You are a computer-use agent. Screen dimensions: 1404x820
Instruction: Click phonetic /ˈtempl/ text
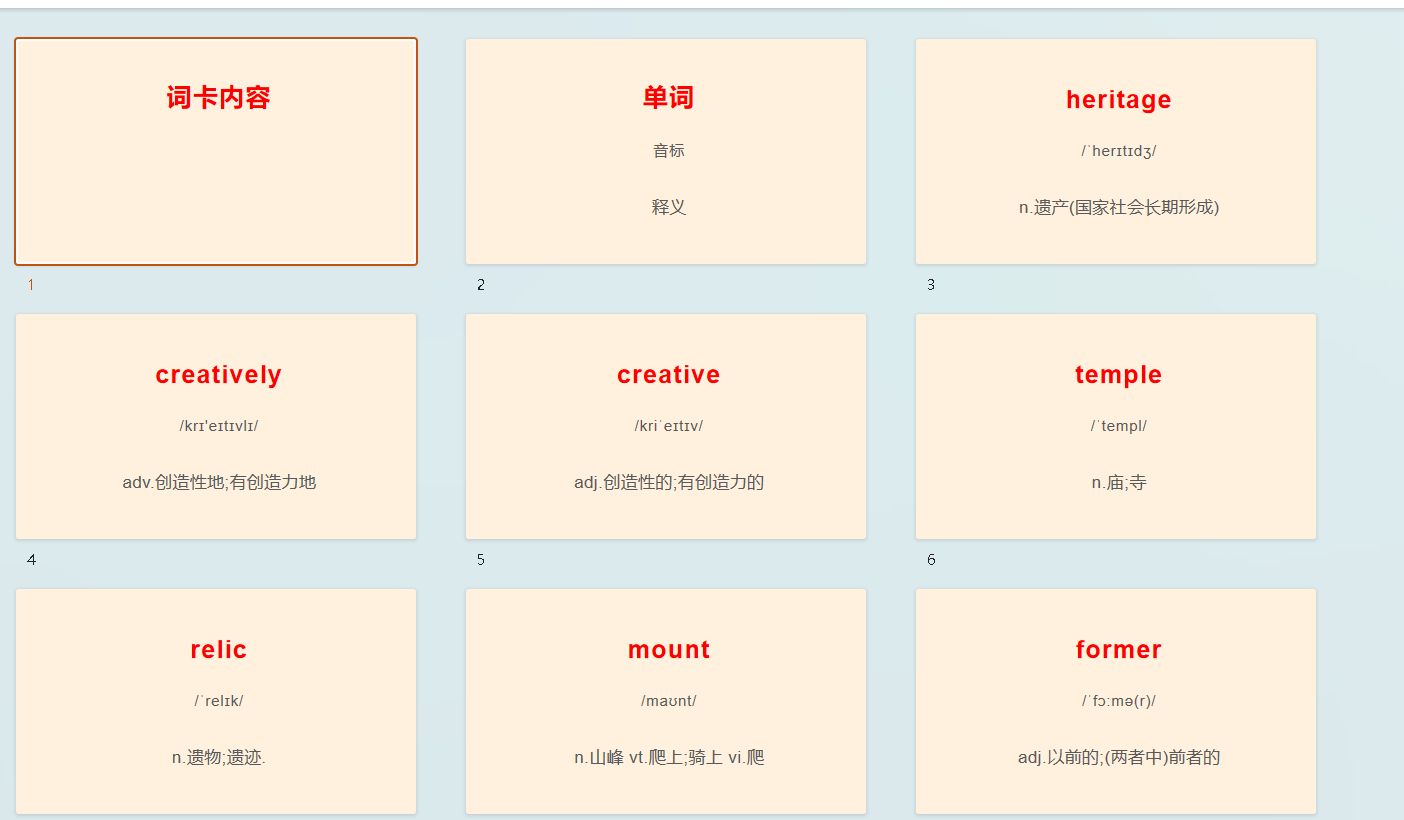click(1118, 426)
